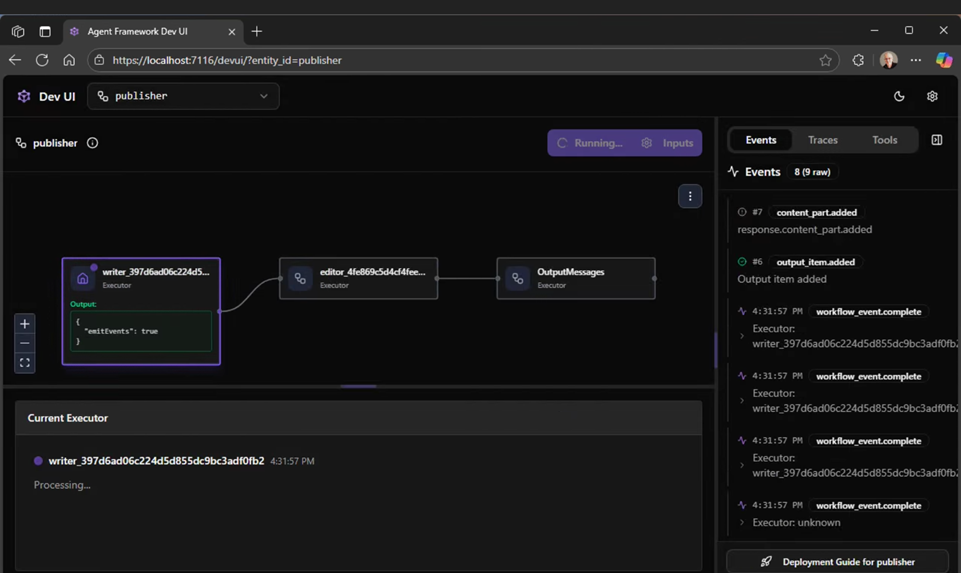
Task: Open the canvas three-dot options menu
Action: click(x=690, y=196)
